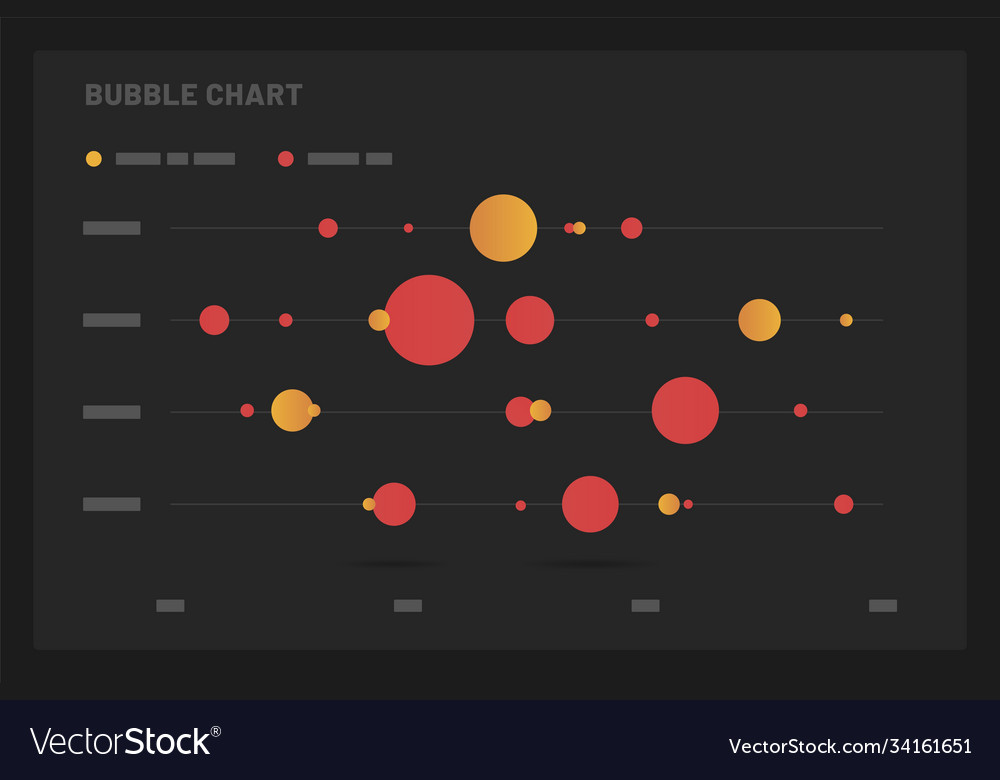Click the large red bubble on third row
1000x780 pixels.
click(x=685, y=410)
